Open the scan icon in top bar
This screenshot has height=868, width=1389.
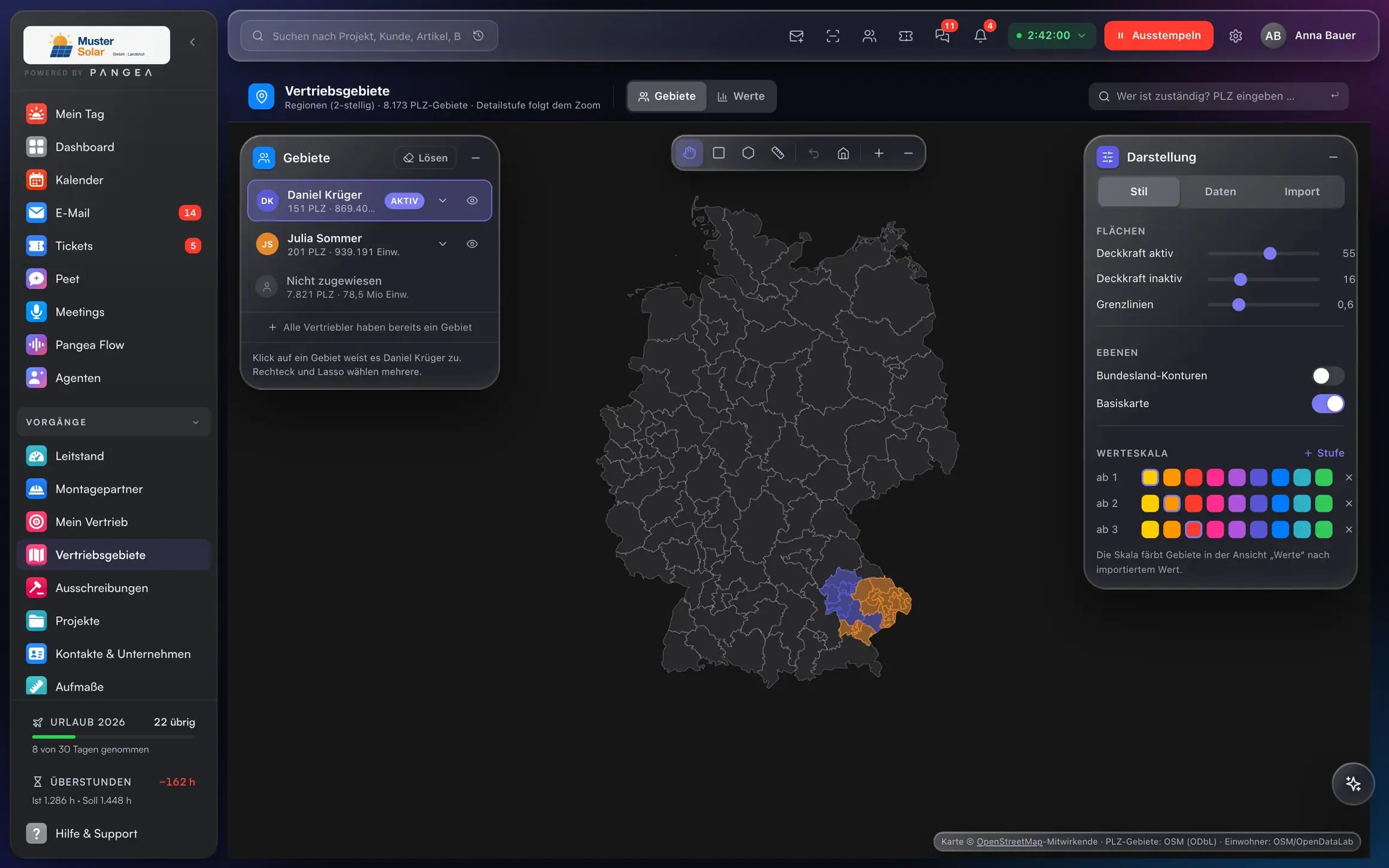click(833, 36)
